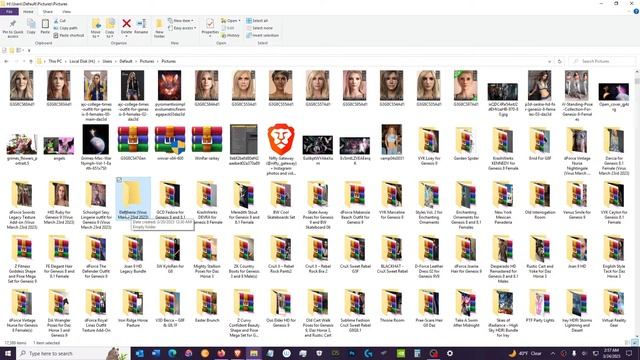640x360 pixels.
Task: Open the weather widget in taskbar
Action: (525, 353)
